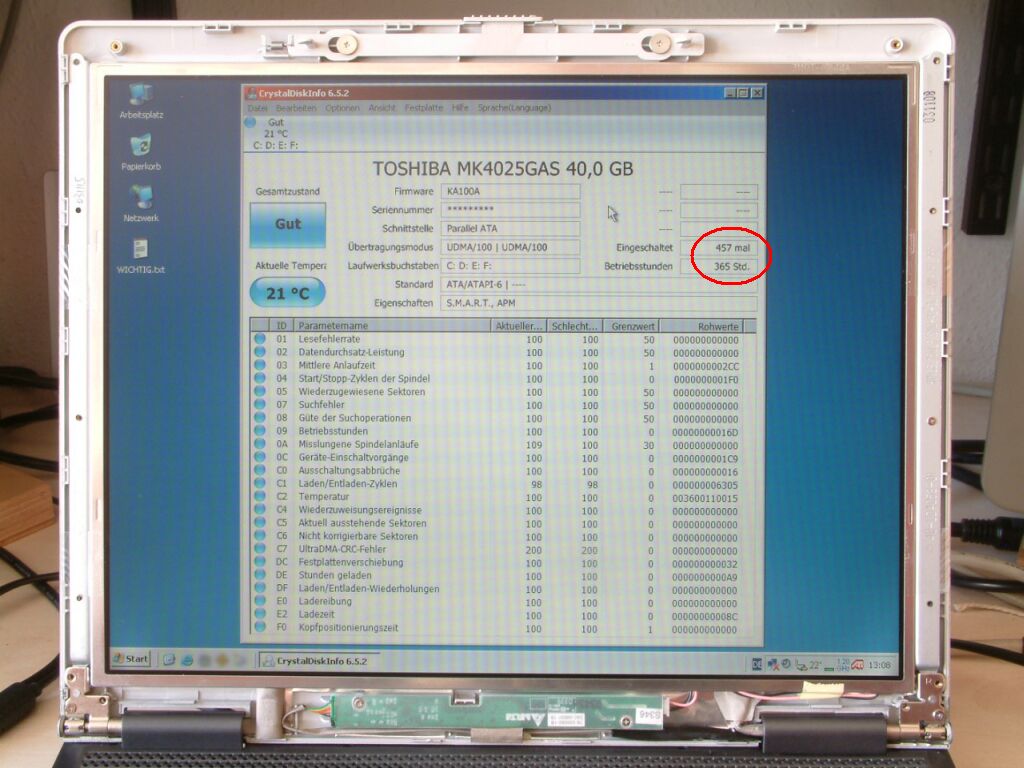Click the Standard field ATA/ATAPI-6
The width and height of the screenshot is (1024, 768).
pyautogui.click(x=599, y=285)
